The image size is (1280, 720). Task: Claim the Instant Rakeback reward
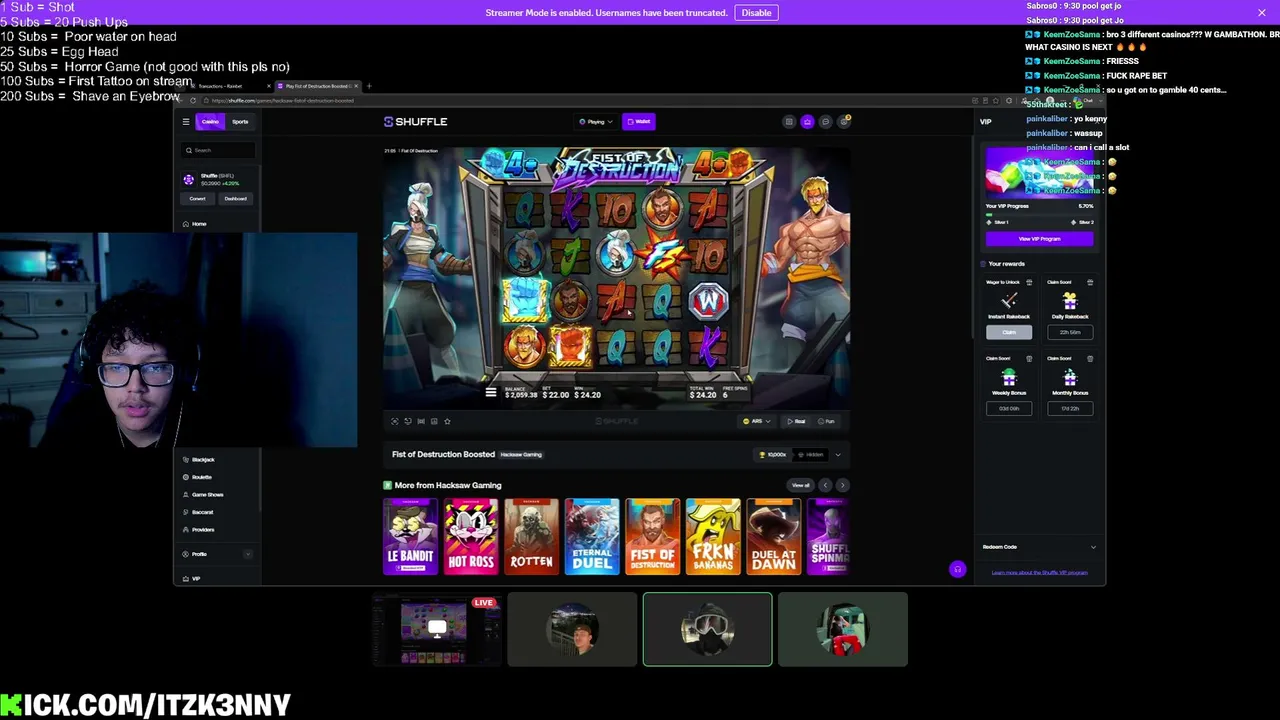pyautogui.click(x=1009, y=332)
